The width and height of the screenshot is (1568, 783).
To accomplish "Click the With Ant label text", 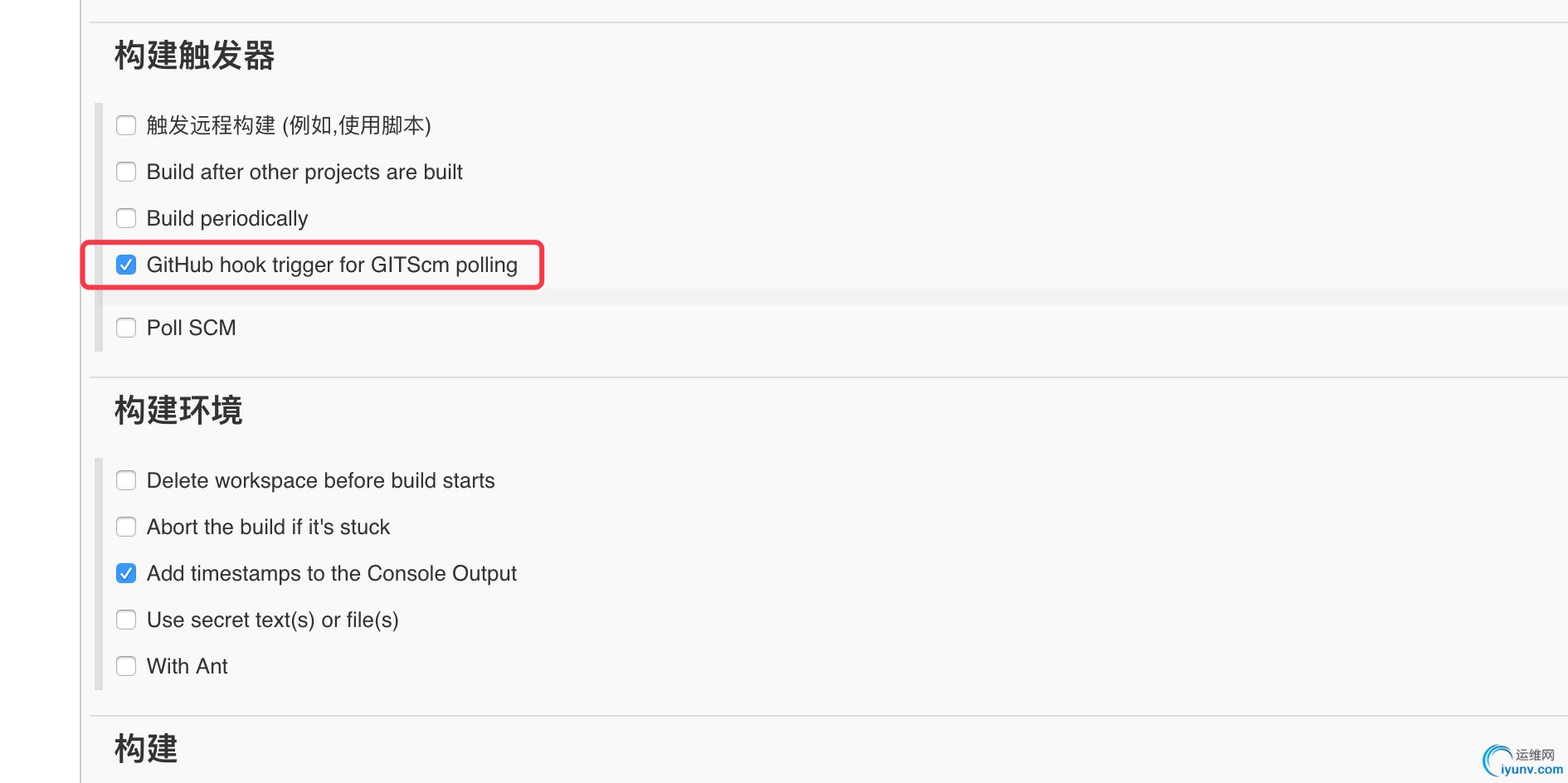I will point(187,666).
